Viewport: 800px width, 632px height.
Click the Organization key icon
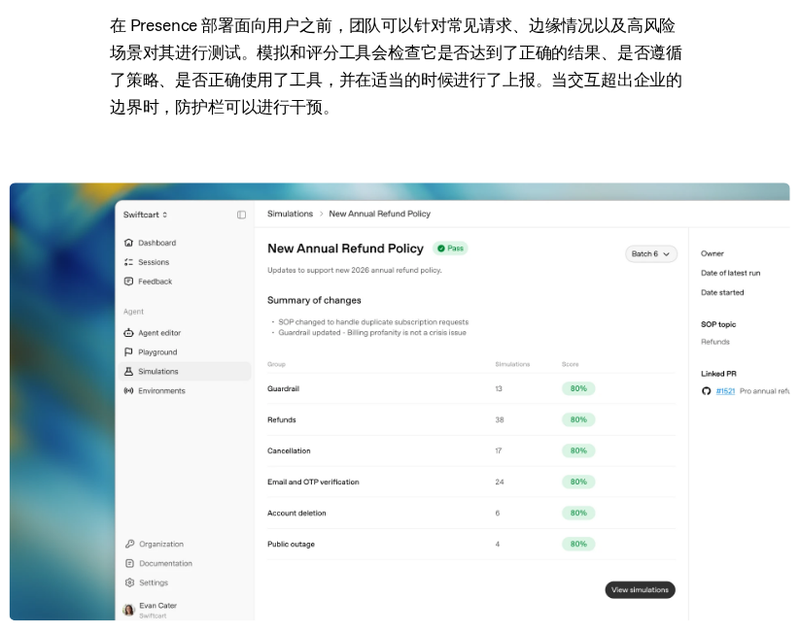click(130, 544)
